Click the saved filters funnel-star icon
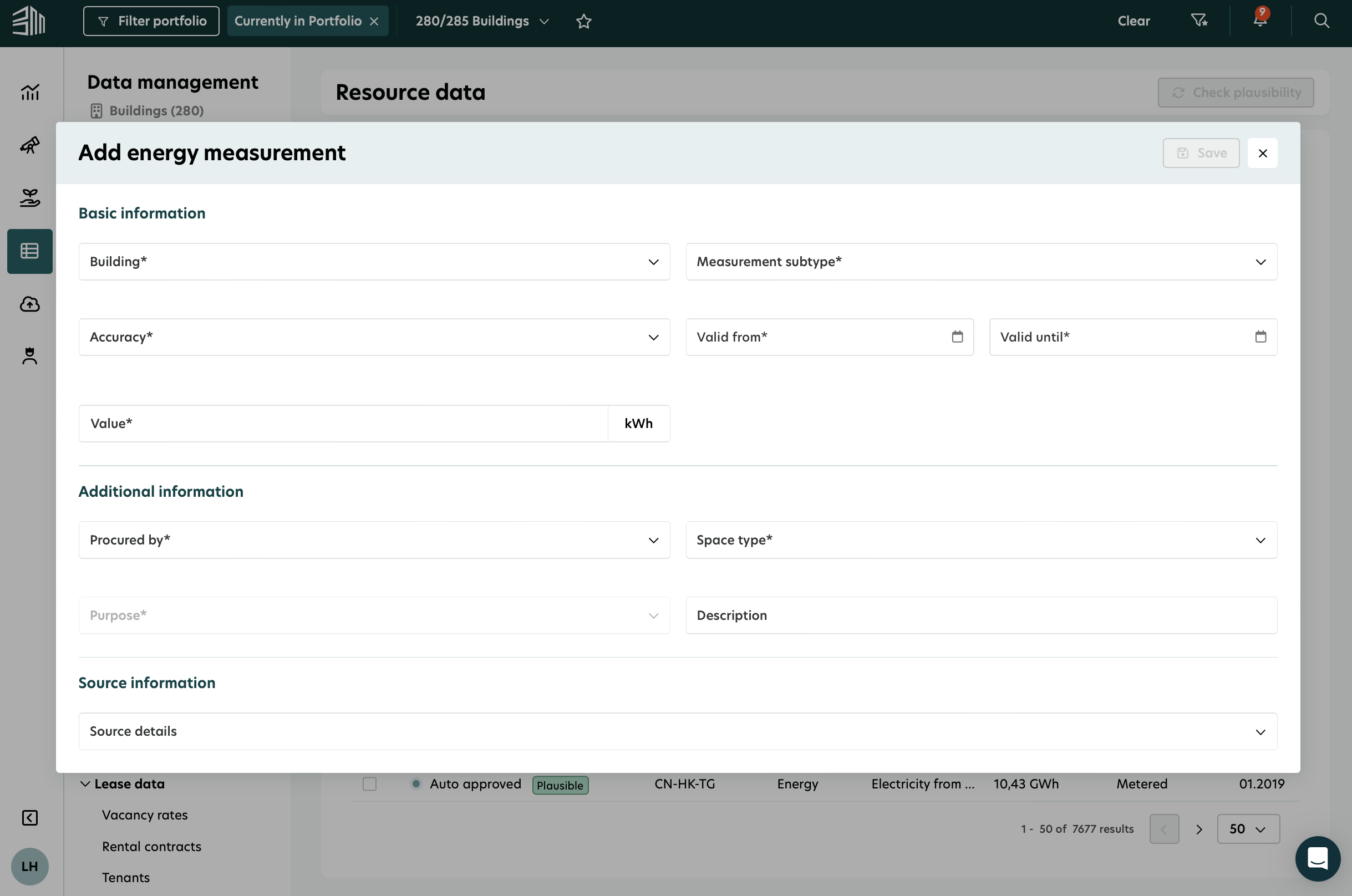Image resolution: width=1352 pixels, height=896 pixels. pyautogui.click(x=1199, y=21)
